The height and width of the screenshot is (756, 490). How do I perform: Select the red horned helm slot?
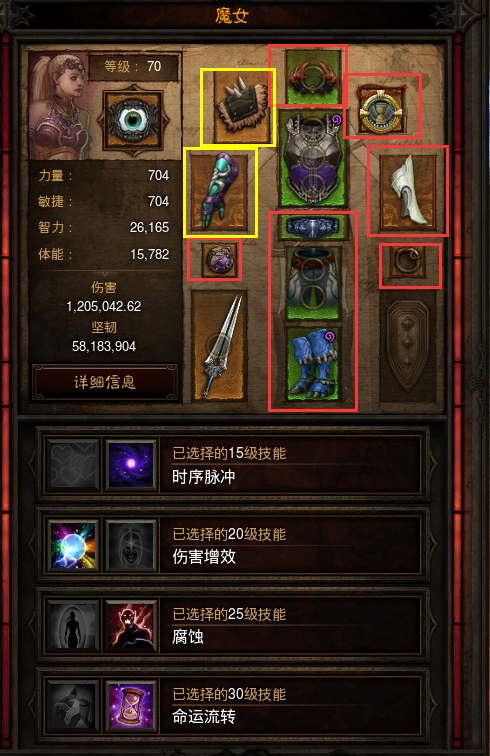pos(313,77)
